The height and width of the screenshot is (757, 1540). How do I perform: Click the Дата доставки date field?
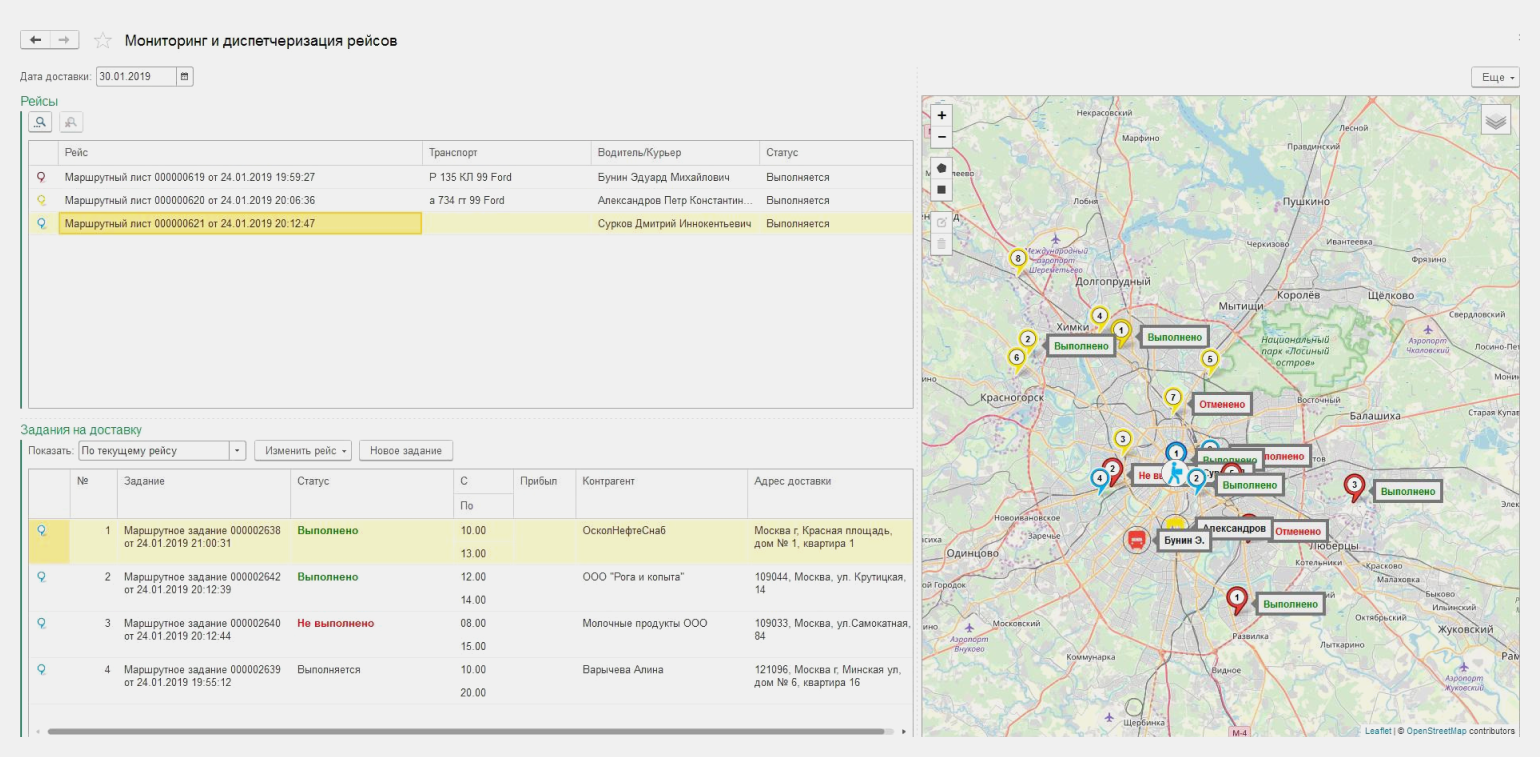(136, 76)
